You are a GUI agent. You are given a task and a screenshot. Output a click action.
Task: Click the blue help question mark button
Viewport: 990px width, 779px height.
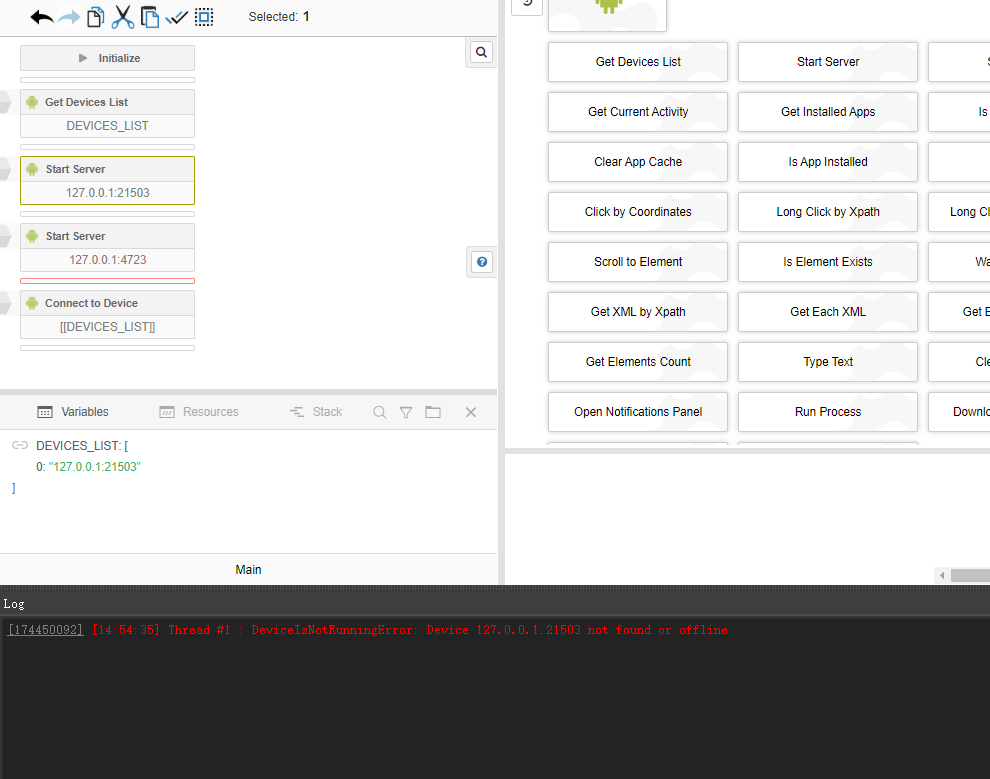click(482, 262)
